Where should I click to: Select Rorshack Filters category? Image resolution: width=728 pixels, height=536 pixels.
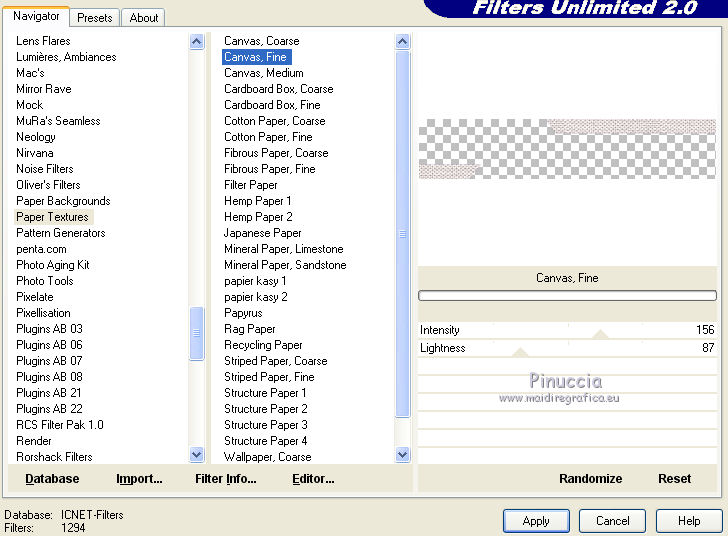tap(54, 457)
